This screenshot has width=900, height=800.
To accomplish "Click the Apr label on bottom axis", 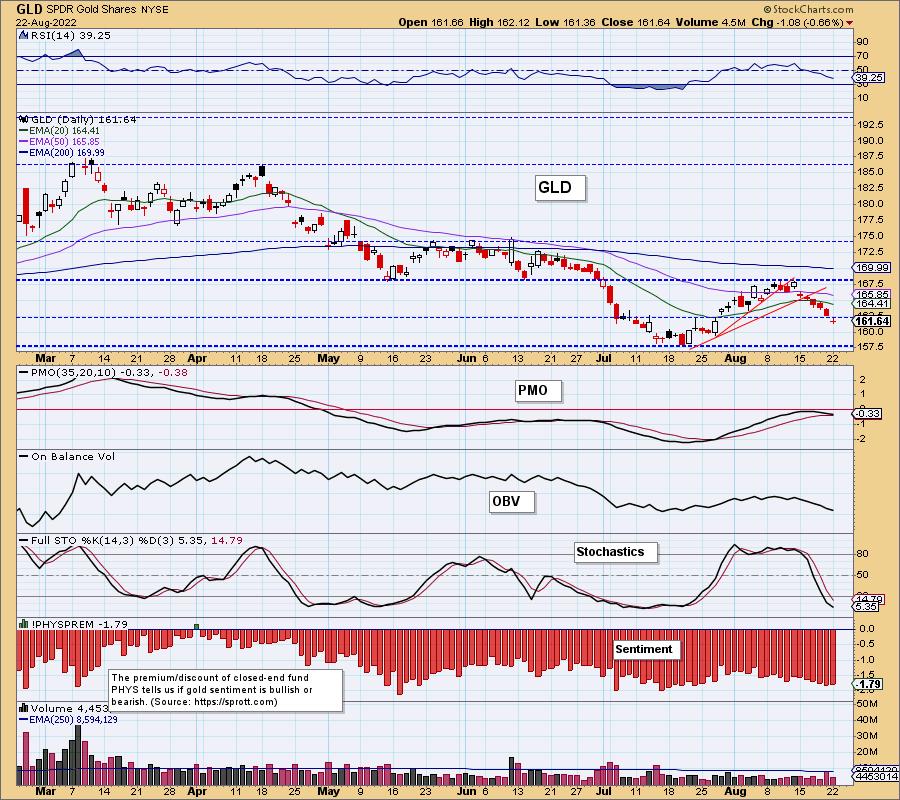I will pos(197,791).
